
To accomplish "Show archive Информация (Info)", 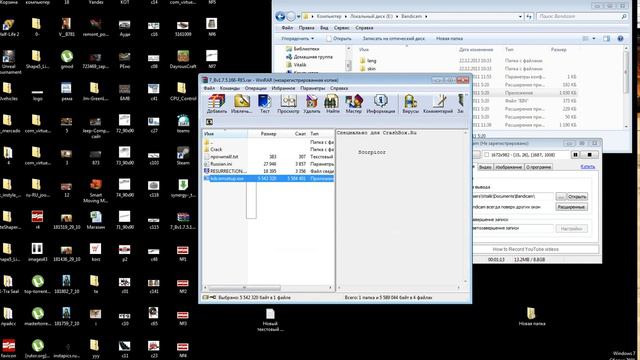I will click(380, 104).
